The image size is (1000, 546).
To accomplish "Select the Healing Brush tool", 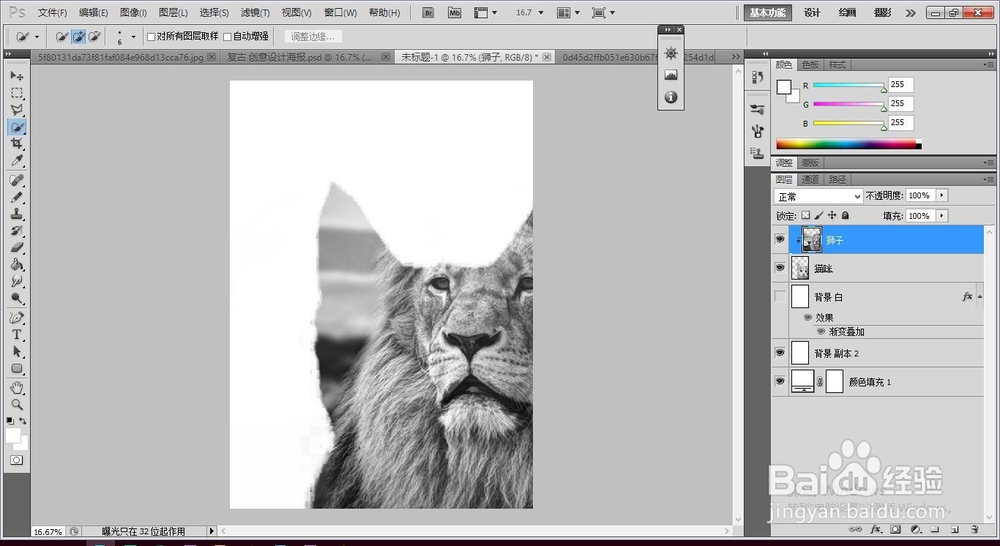I will point(17,181).
